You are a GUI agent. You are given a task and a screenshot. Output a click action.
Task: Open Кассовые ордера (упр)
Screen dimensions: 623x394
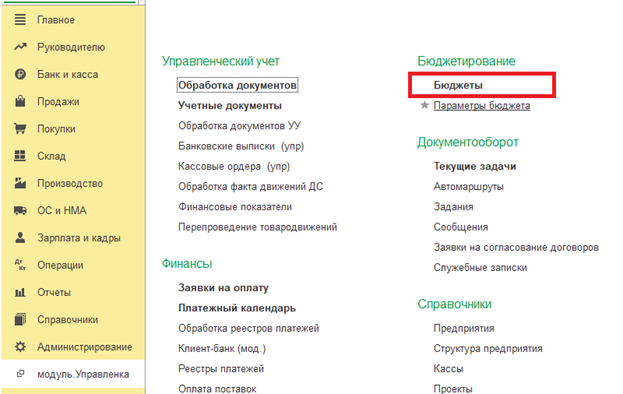pyautogui.click(x=234, y=166)
